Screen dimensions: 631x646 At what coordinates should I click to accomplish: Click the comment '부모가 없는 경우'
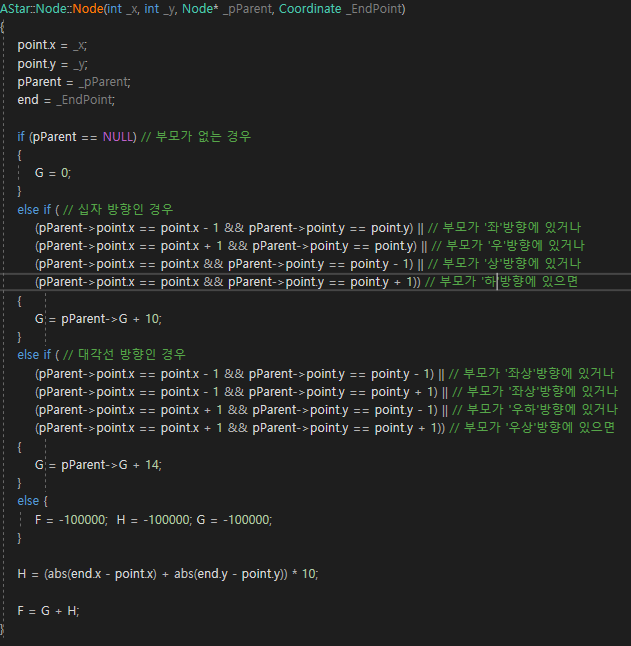point(203,136)
